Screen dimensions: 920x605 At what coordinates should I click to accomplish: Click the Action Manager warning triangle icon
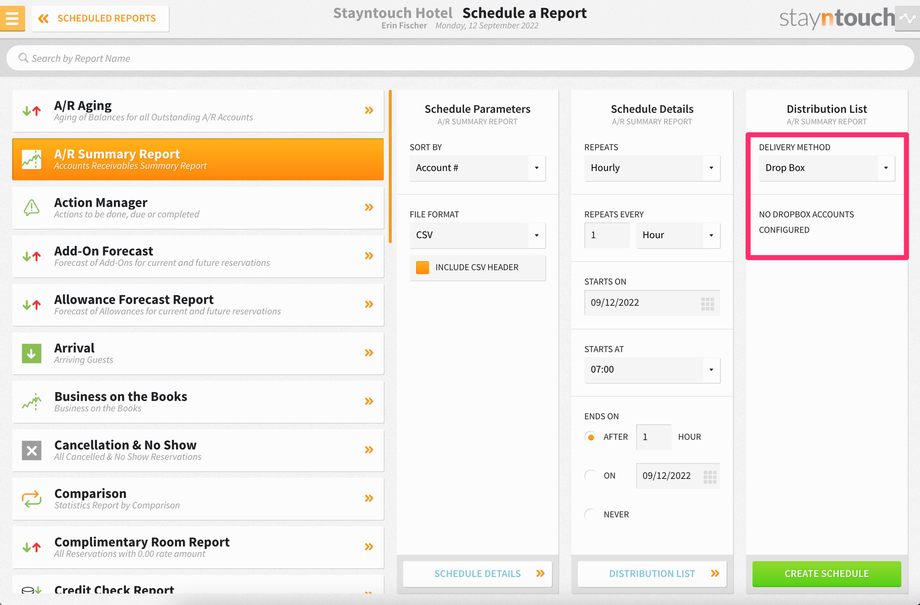click(32, 207)
